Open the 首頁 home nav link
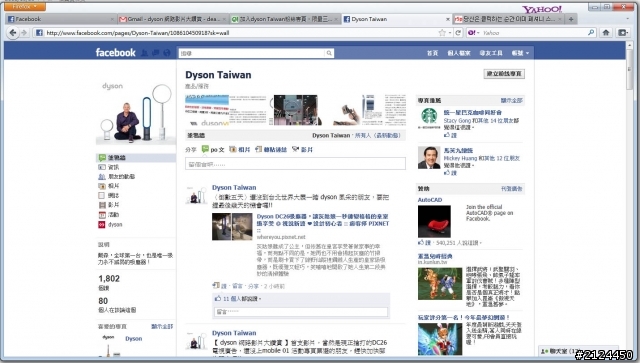 click(x=432, y=53)
